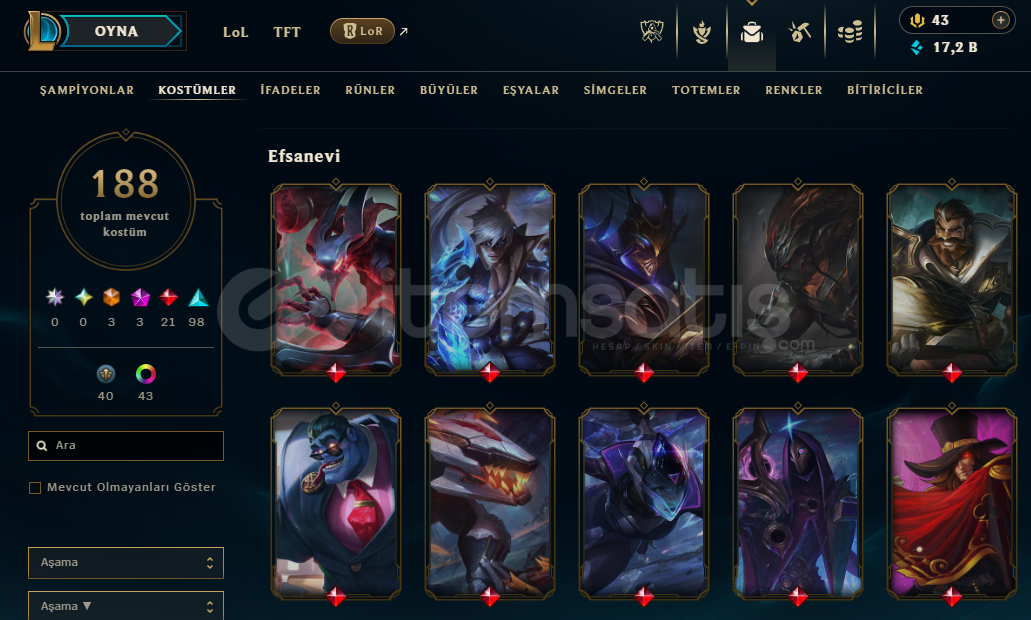Open the Loot hammer icon
This screenshot has width=1031, height=620.
[x=800, y=31]
